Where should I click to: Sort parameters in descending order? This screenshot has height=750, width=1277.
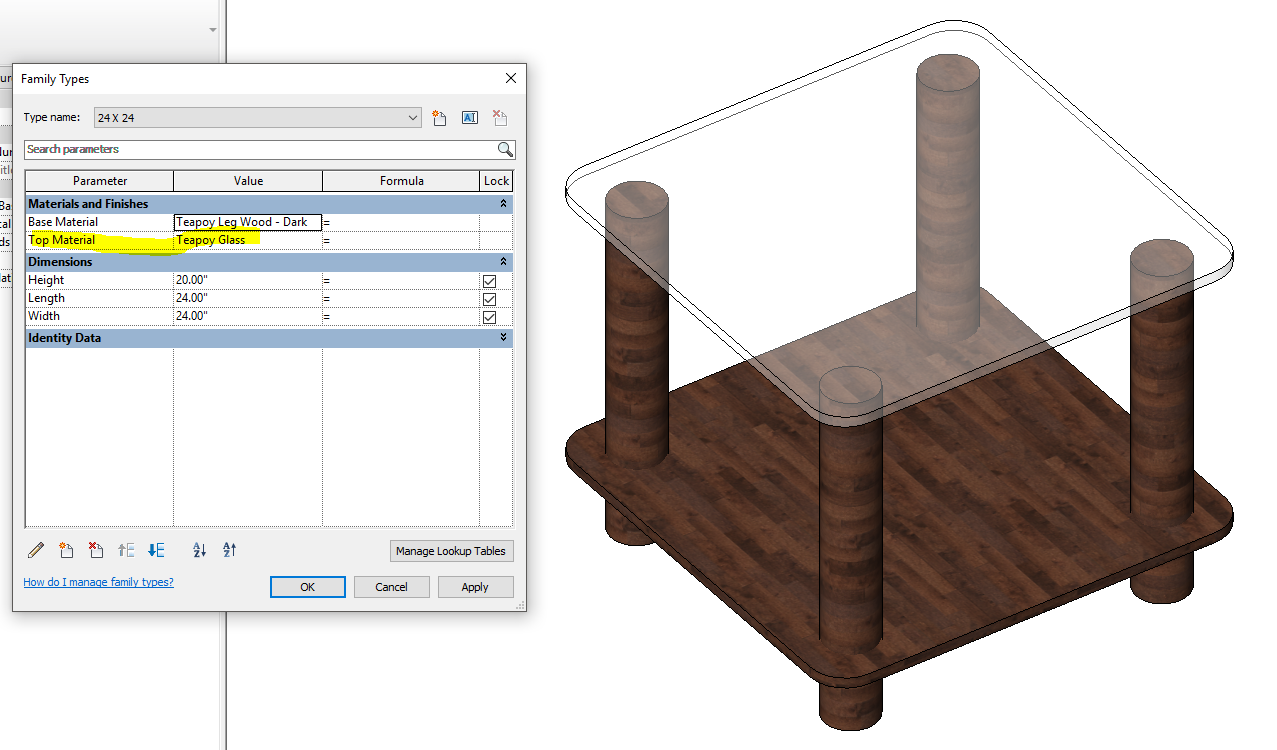click(228, 550)
